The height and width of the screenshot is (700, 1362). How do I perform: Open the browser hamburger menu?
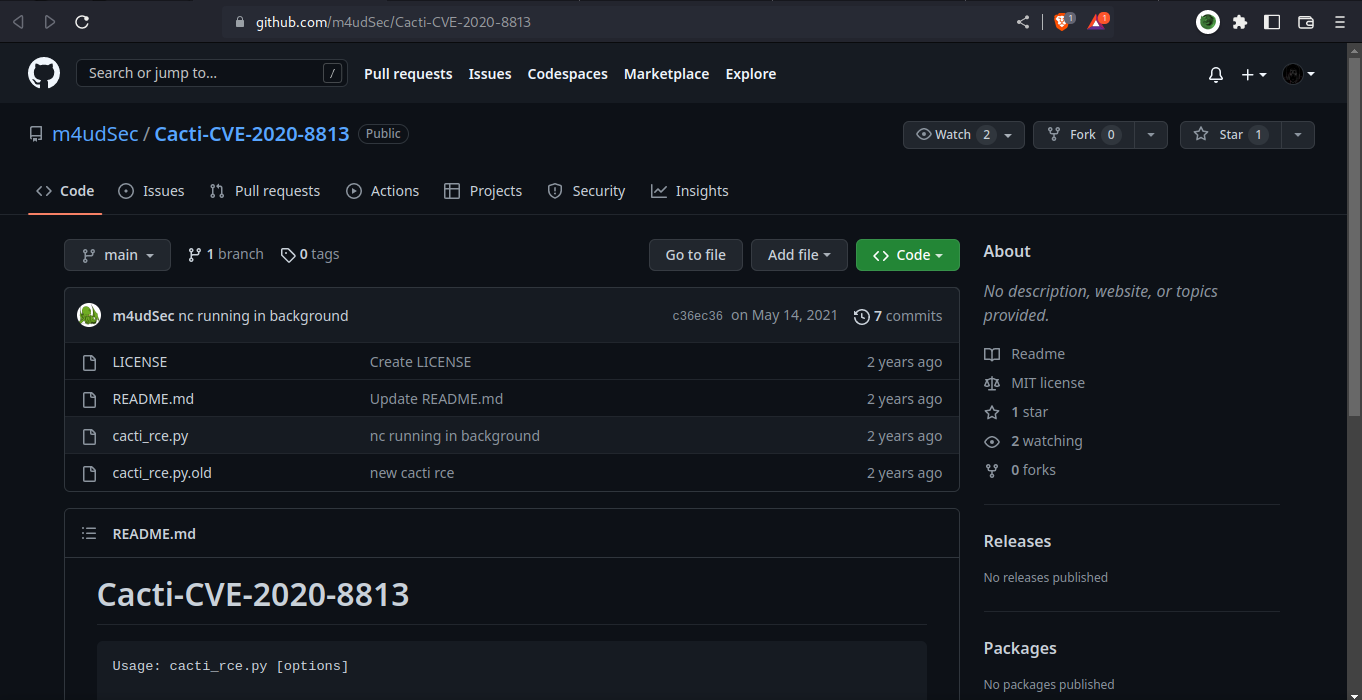tap(1340, 21)
